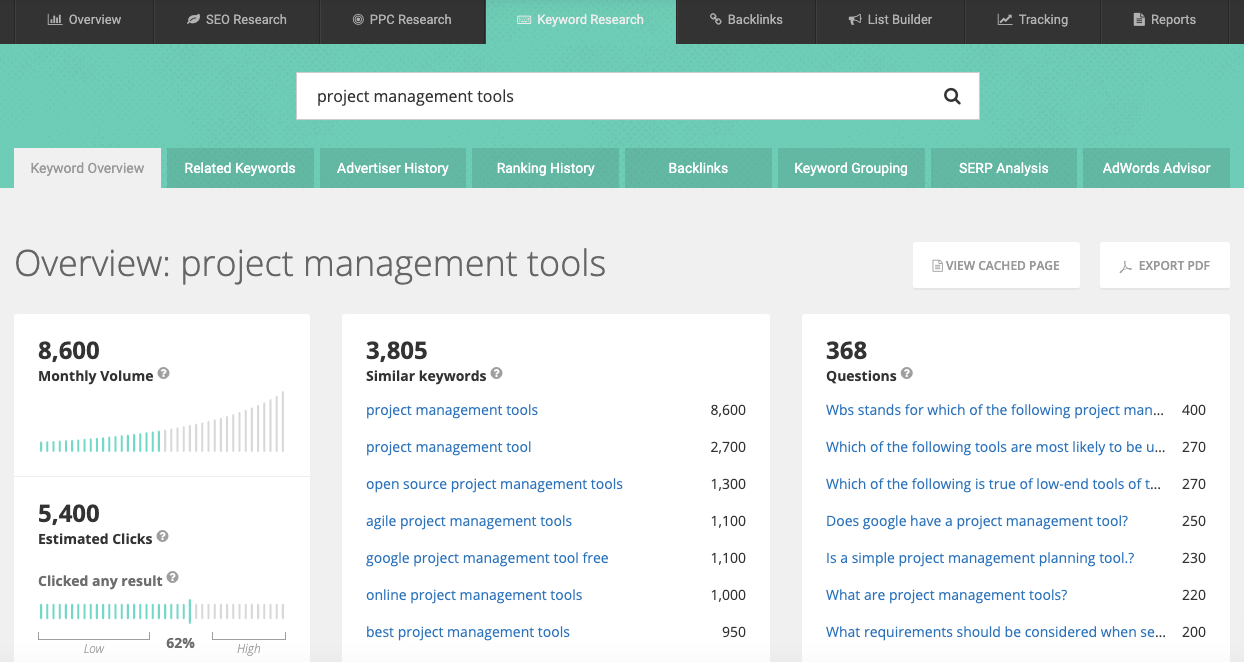Open 'open source project management tools' link
1244x662 pixels.
tap(494, 484)
